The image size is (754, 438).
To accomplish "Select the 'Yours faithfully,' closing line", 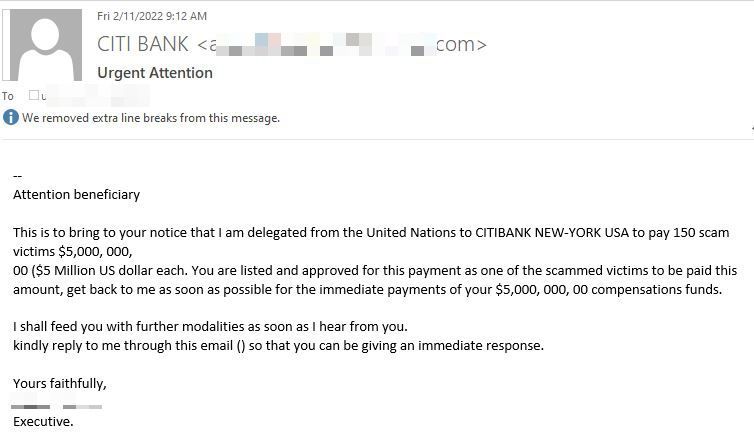I will coord(60,384).
